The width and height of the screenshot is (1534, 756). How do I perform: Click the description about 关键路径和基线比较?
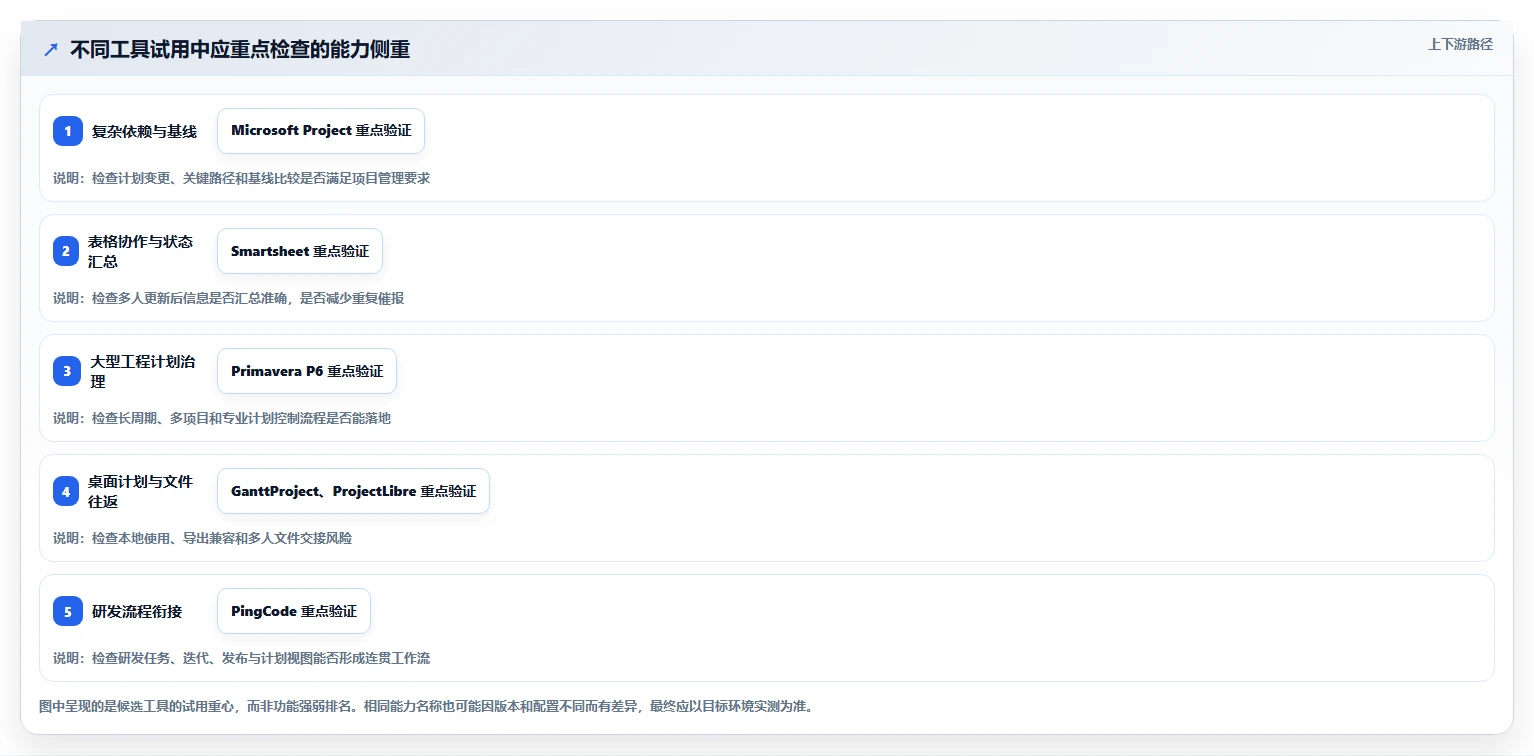242,178
